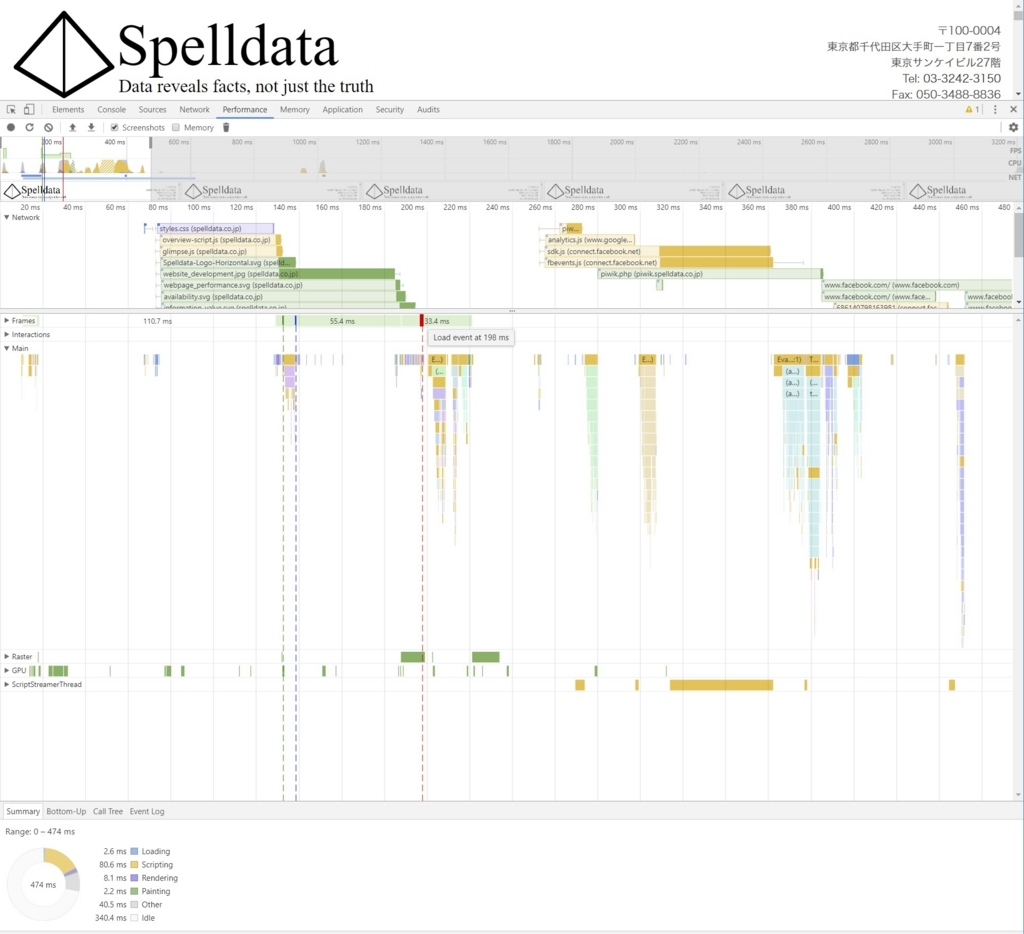Viewport: 1024px width, 934px height.
Task: Click the piwik.php request bar
Action: pyautogui.click(x=711, y=274)
